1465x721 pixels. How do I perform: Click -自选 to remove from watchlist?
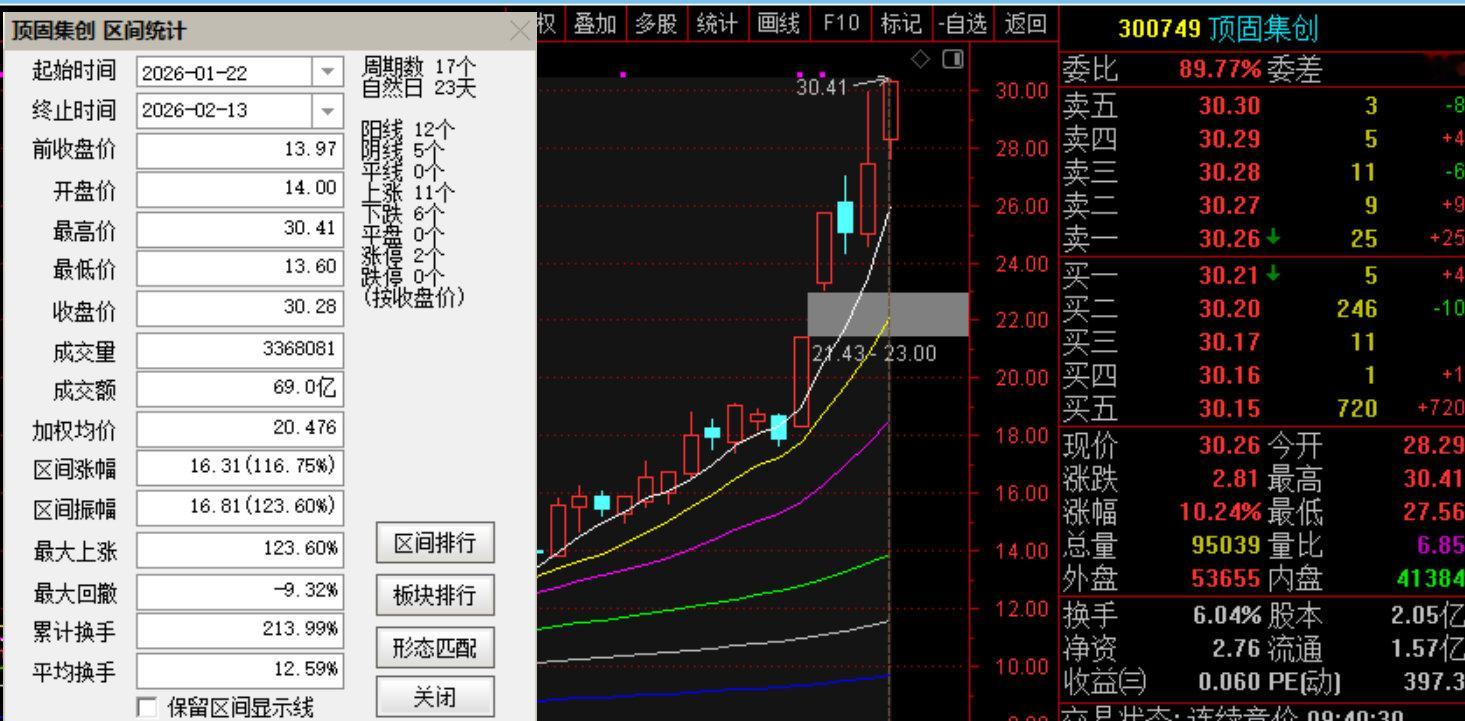tap(963, 22)
